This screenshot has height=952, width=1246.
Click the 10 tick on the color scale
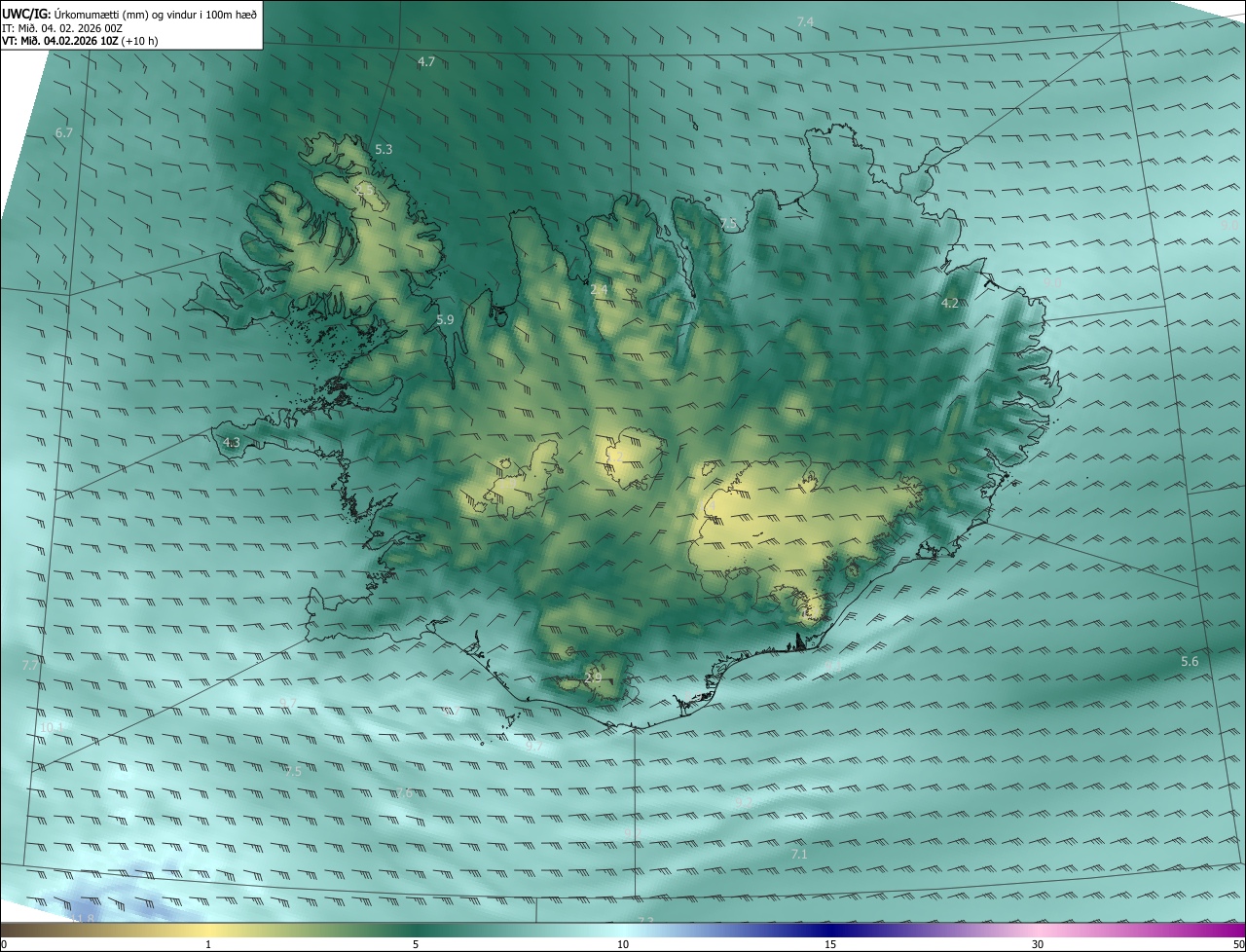pyautogui.click(x=623, y=944)
